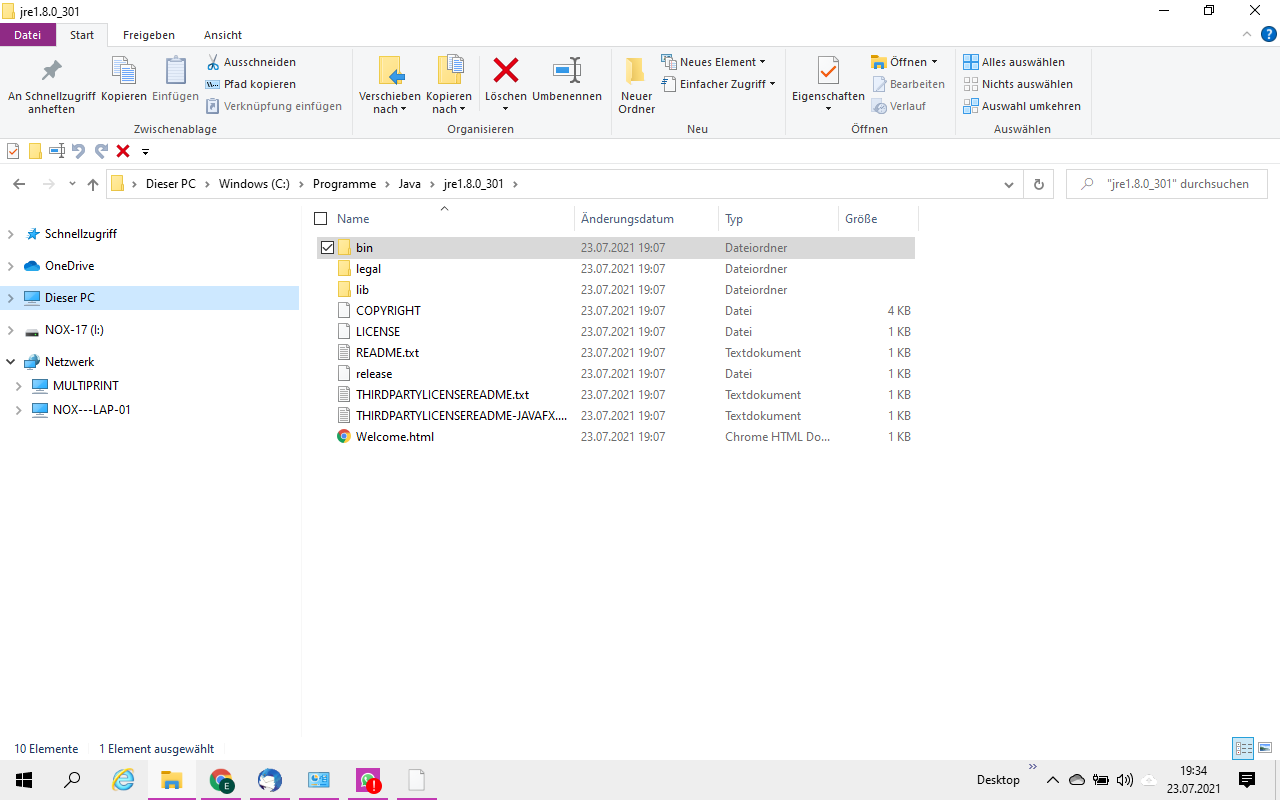Click the Umbenennen rename icon
The image size is (1280, 800).
click(x=567, y=71)
